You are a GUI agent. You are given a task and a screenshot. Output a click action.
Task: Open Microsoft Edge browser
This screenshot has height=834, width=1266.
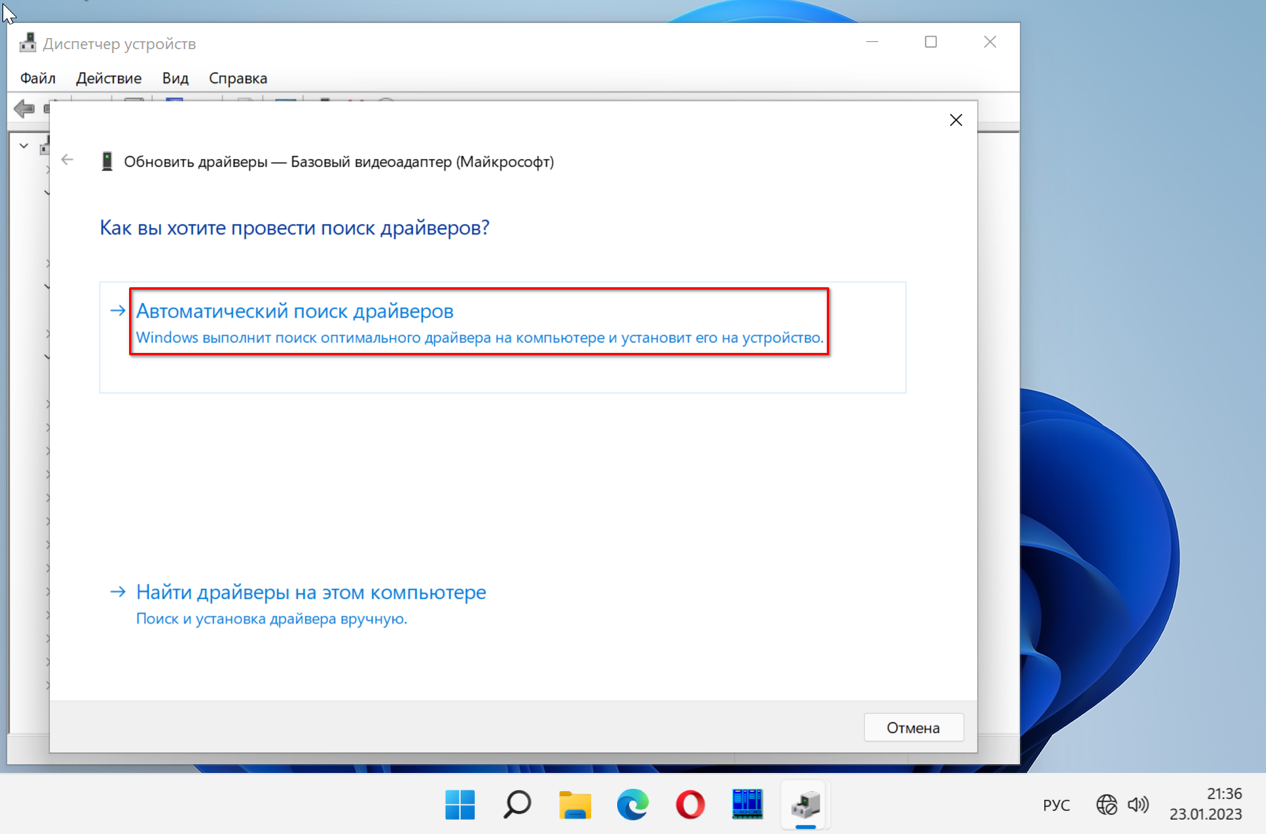632,804
